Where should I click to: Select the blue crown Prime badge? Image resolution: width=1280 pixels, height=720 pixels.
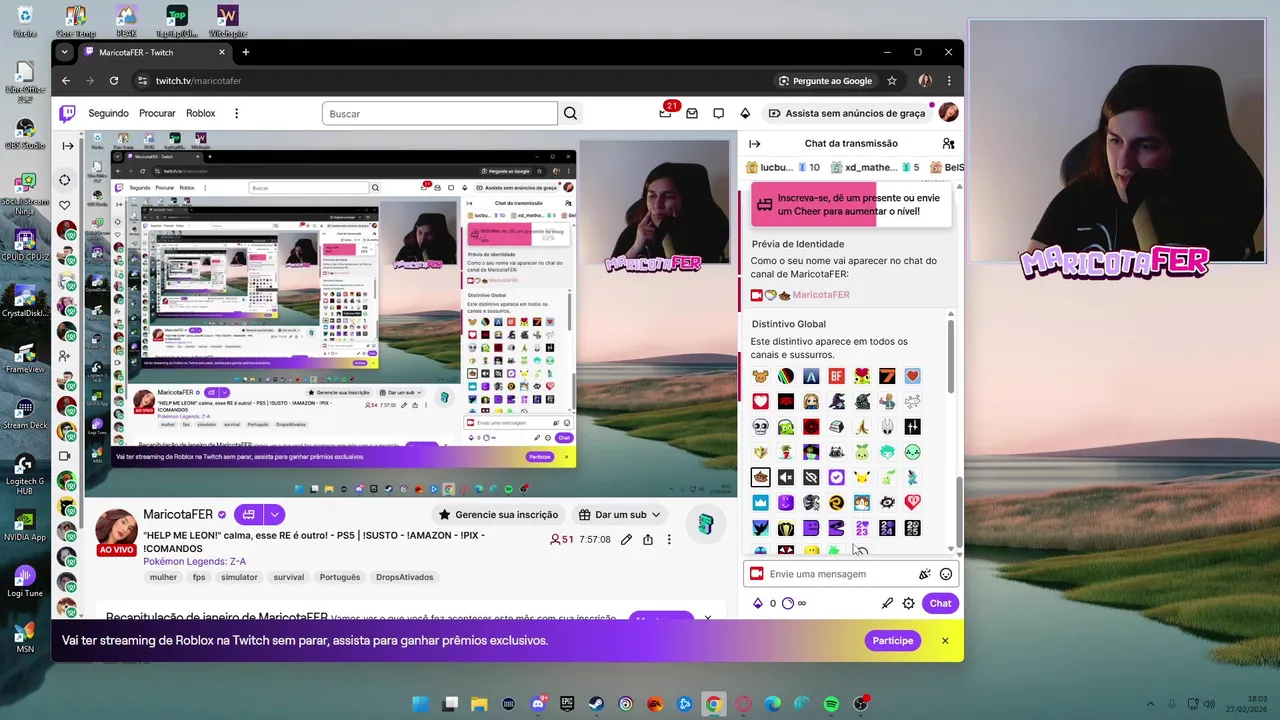(x=760, y=502)
